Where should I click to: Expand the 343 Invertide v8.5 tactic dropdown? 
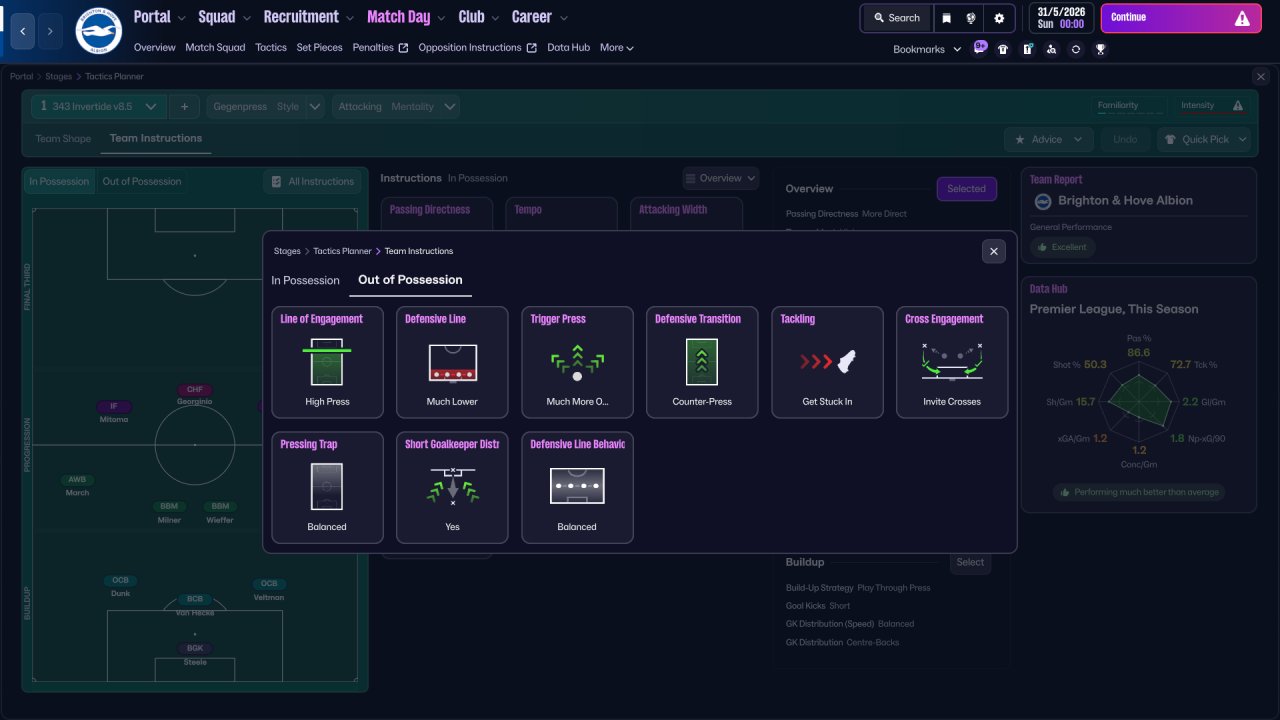point(98,106)
